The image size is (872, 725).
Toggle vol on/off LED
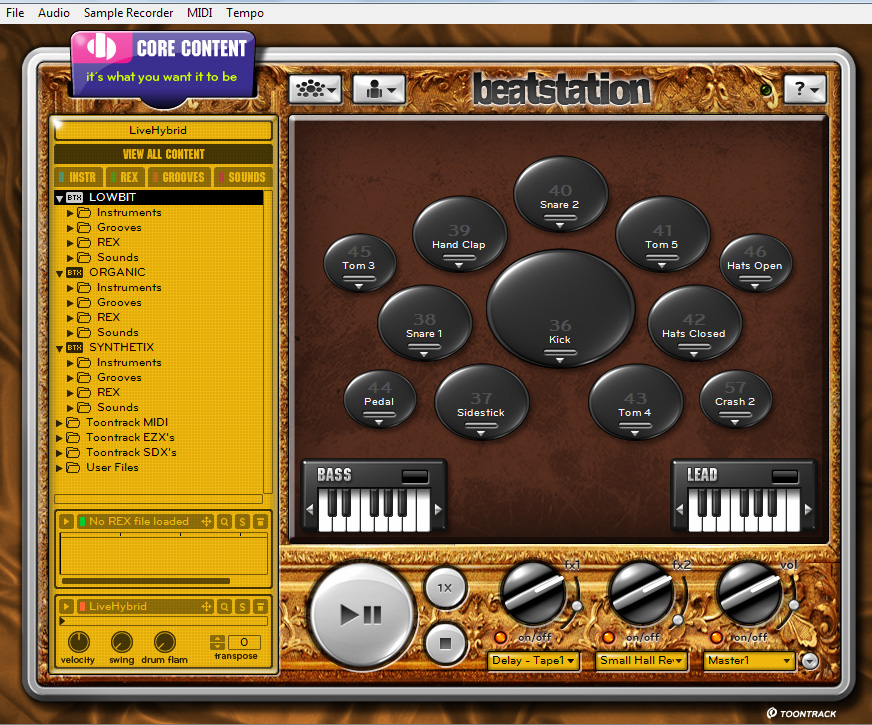[x=716, y=637]
